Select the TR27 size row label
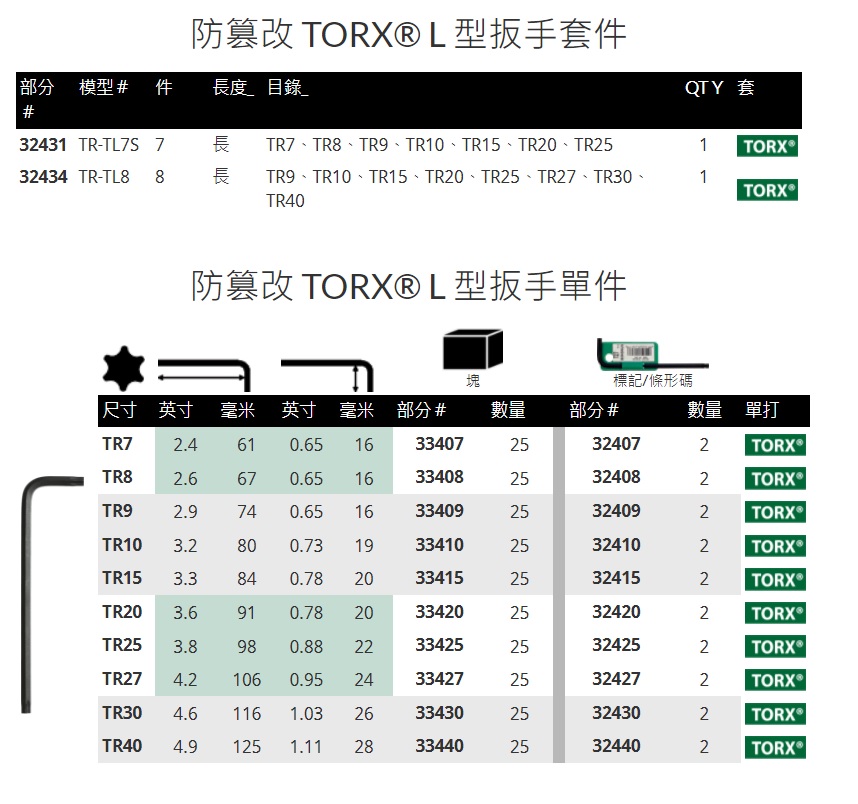 [x=122, y=679]
